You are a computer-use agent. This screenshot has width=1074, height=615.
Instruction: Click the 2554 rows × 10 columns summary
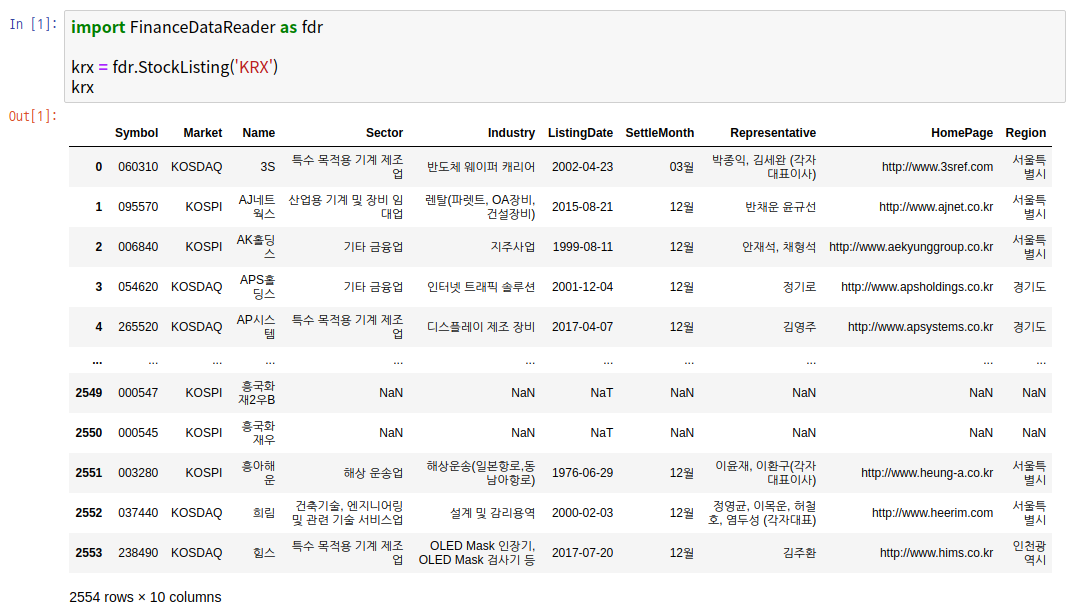145,597
